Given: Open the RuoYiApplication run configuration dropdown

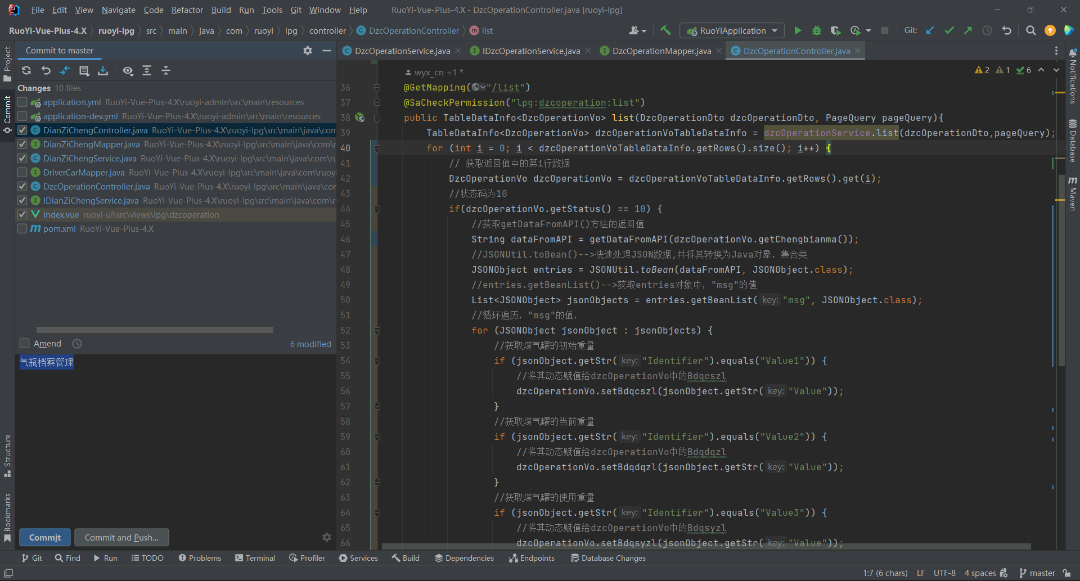Looking at the screenshot, I should coord(731,31).
